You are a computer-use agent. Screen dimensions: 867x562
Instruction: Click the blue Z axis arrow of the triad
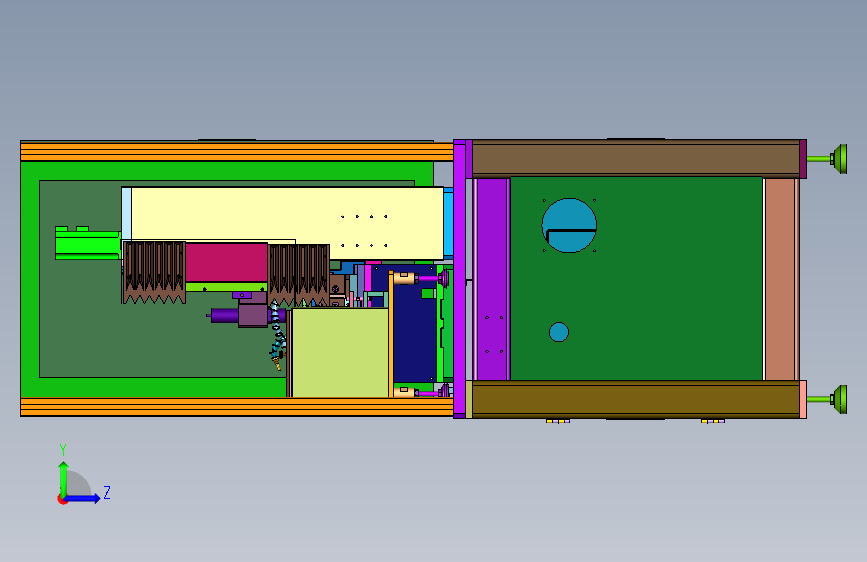tap(83, 498)
